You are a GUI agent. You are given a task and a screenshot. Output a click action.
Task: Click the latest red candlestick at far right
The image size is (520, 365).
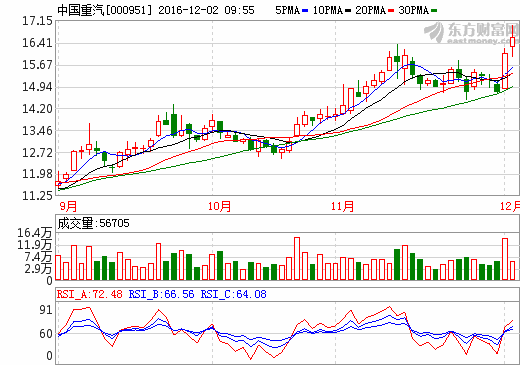pyautogui.click(x=513, y=42)
